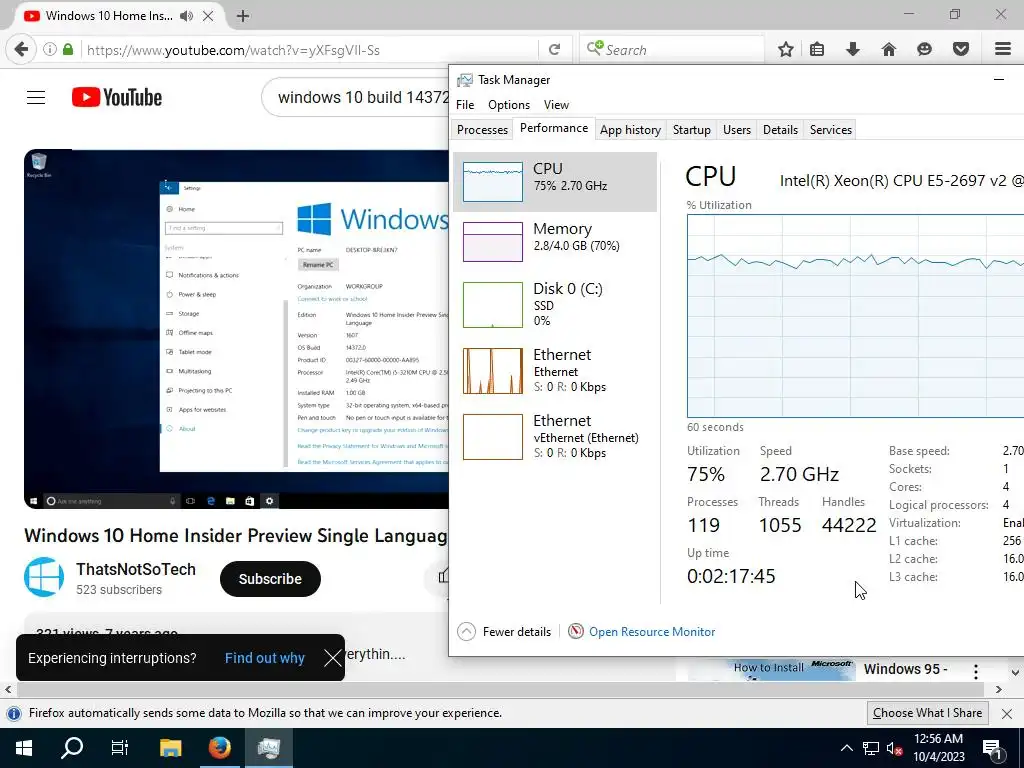The image size is (1024, 768).
Task: Open Task Manager Options menu
Action: [x=509, y=104]
